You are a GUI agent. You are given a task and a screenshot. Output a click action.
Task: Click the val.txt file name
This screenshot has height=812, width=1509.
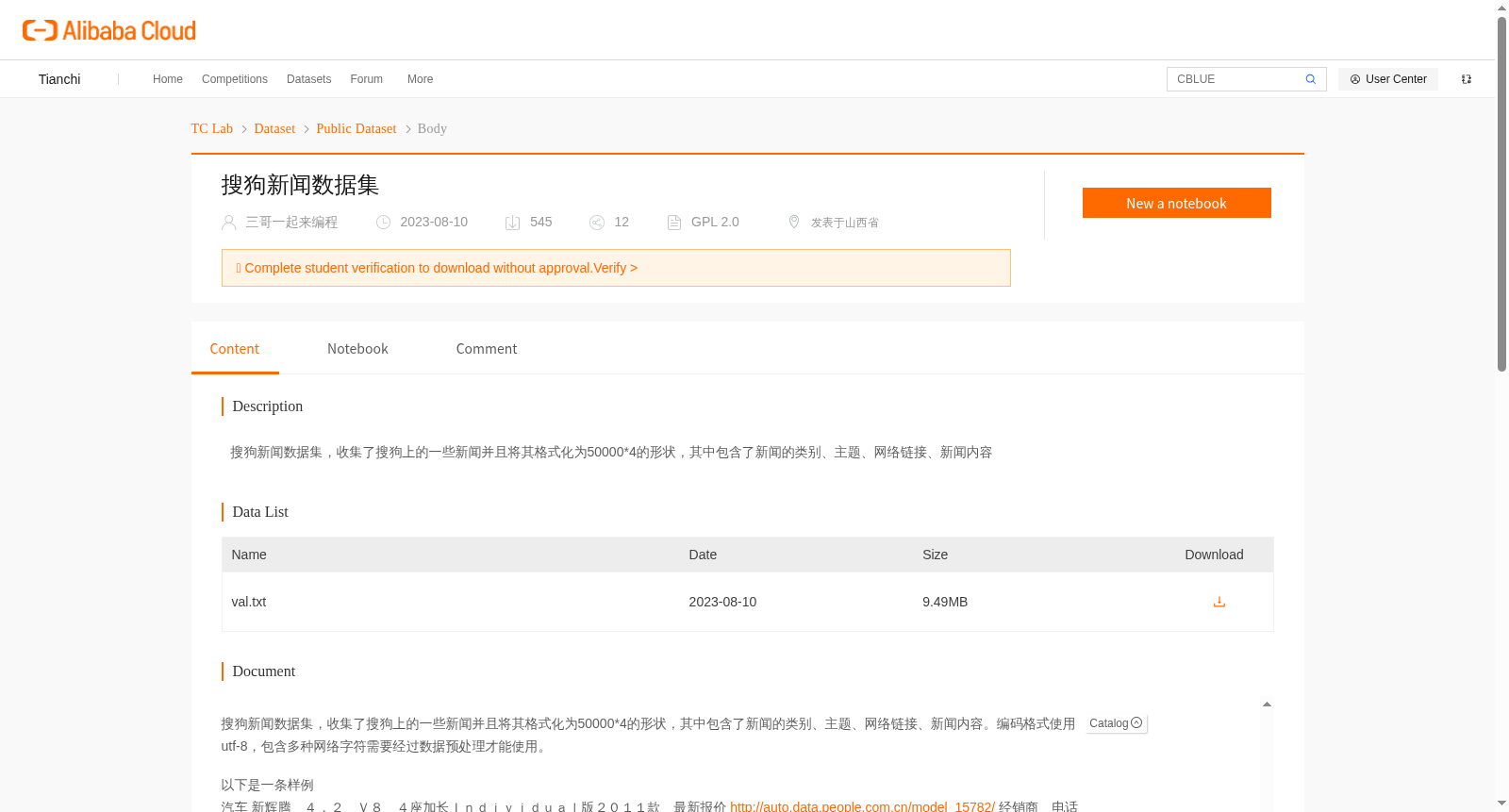249,602
